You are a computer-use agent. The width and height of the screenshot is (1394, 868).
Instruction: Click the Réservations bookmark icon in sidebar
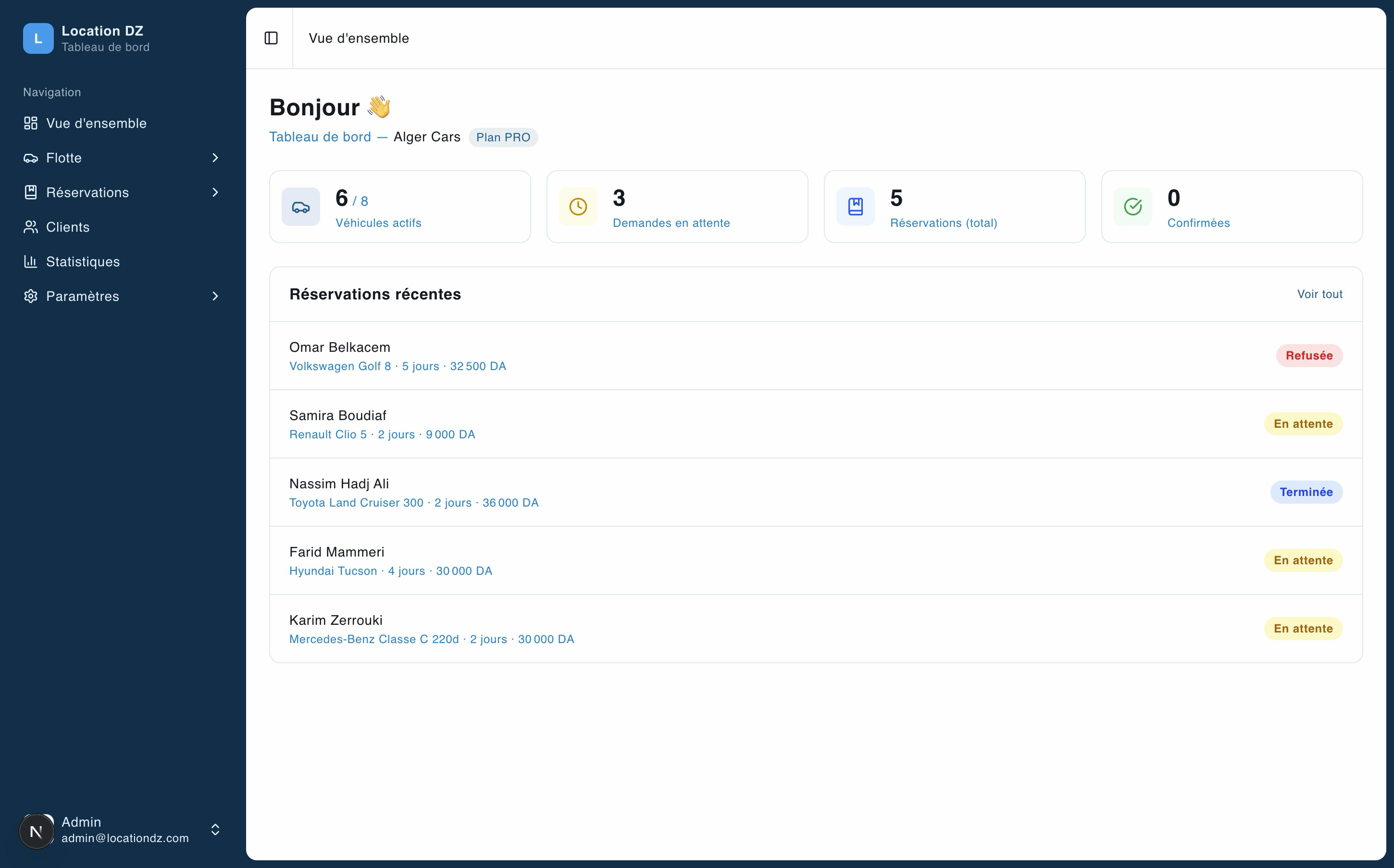[30, 192]
